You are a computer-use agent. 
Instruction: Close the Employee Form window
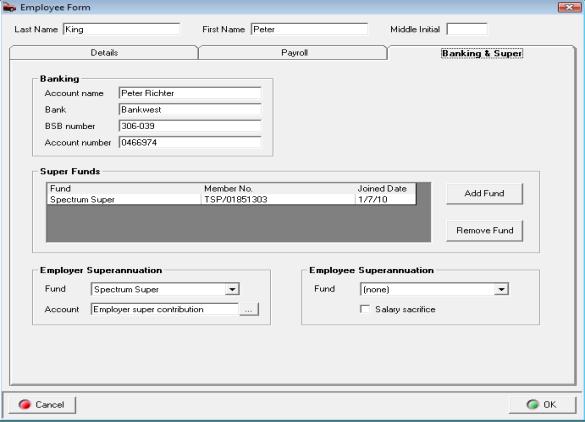click(x=569, y=7)
